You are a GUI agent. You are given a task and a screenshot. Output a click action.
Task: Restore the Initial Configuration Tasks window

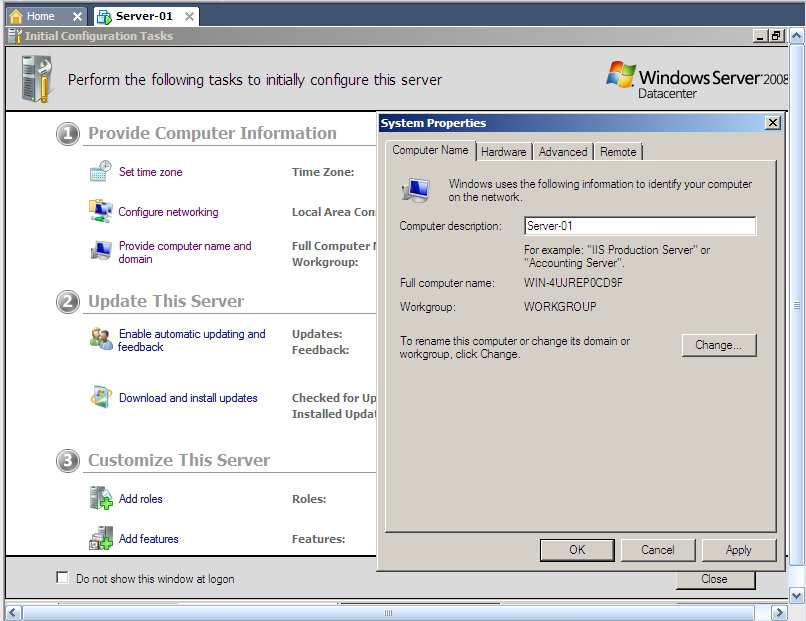(x=776, y=36)
